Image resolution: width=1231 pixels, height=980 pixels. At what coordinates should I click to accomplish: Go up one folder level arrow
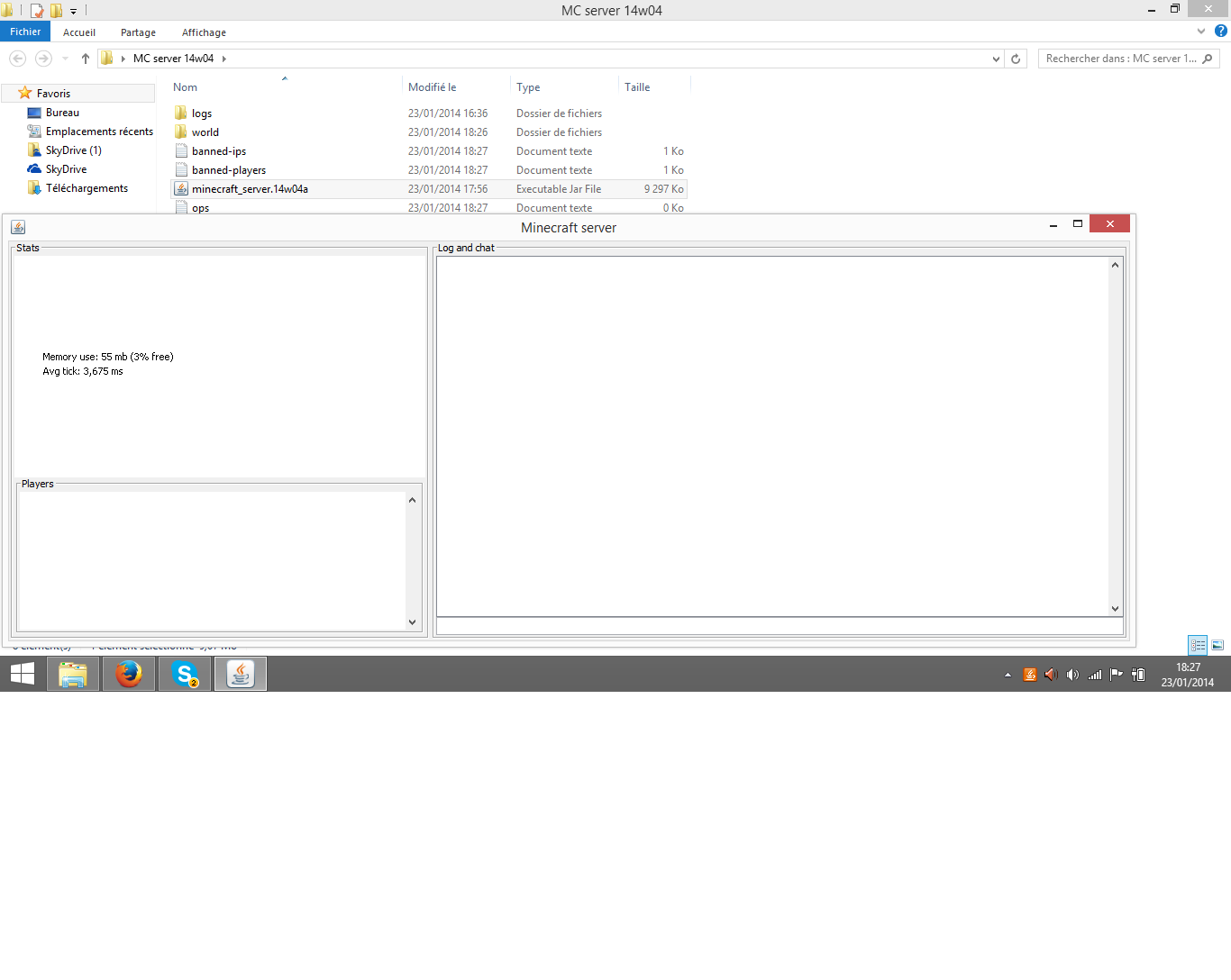click(86, 59)
